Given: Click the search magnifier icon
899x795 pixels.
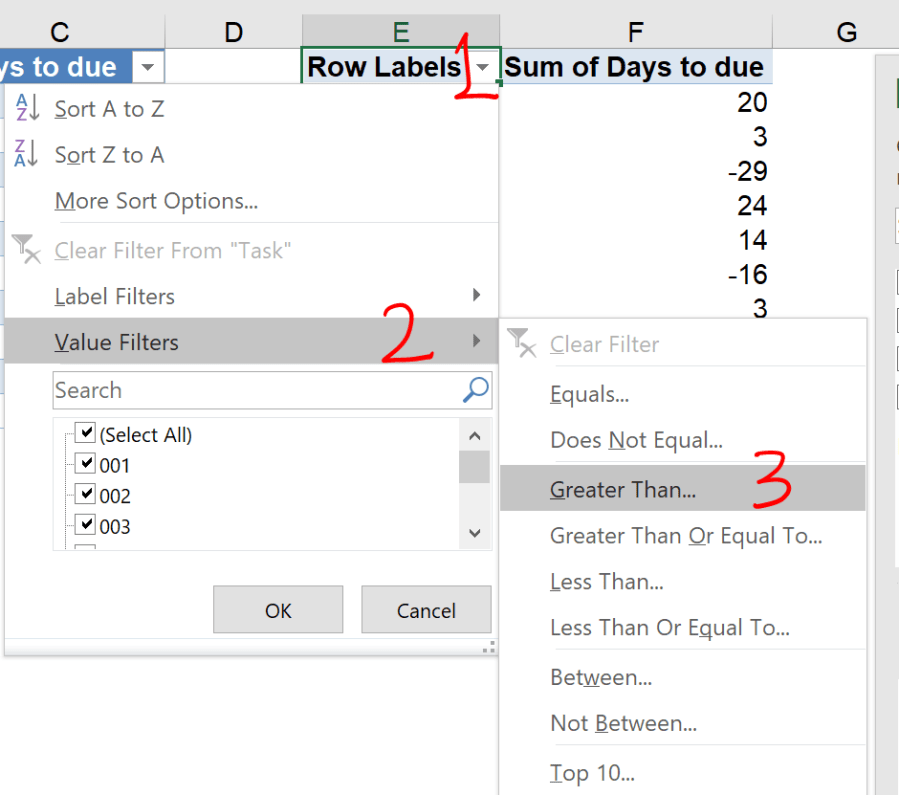Looking at the screenshot, I should 477,390.
